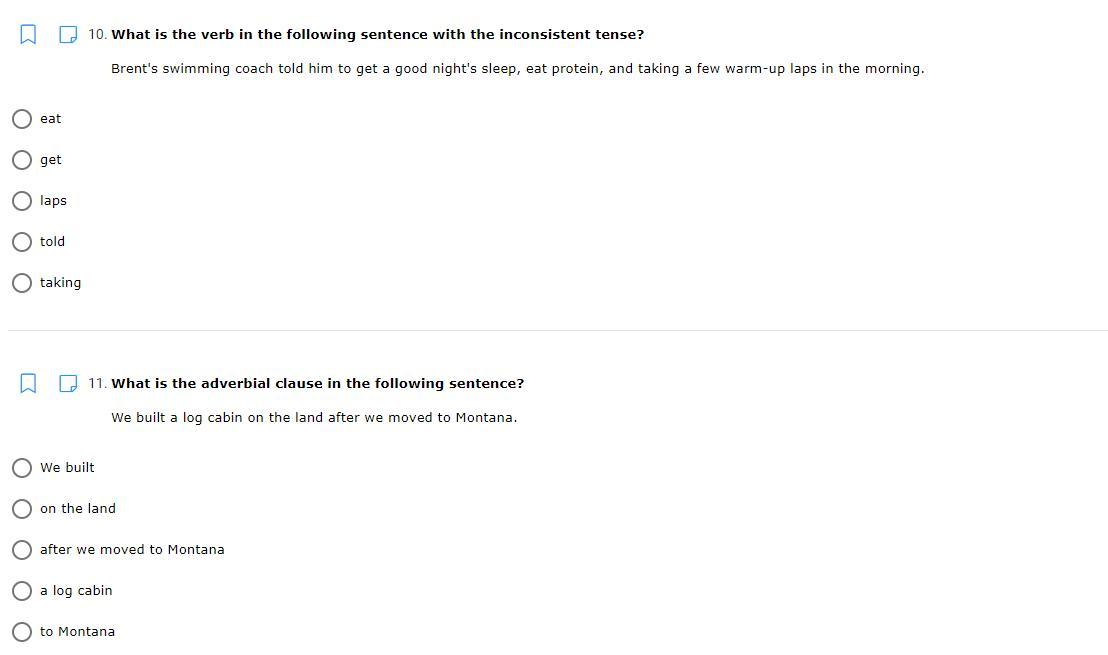Mark "taking" as the answer
1108x655 pixels.
tap(22, 283)
